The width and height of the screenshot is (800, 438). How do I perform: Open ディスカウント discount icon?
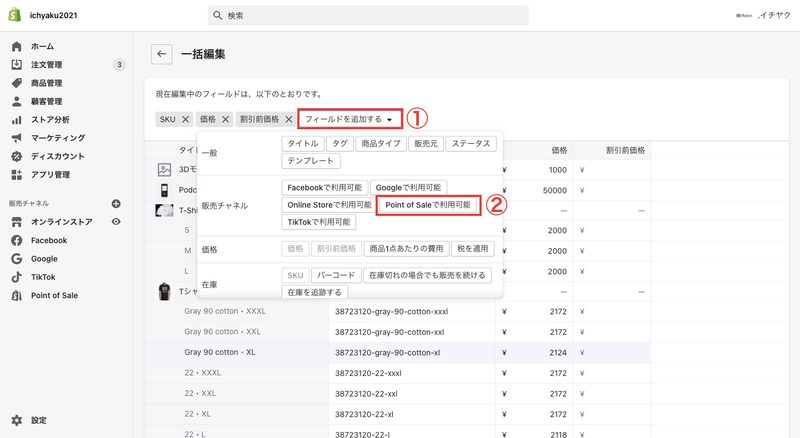tap(17, 156)
